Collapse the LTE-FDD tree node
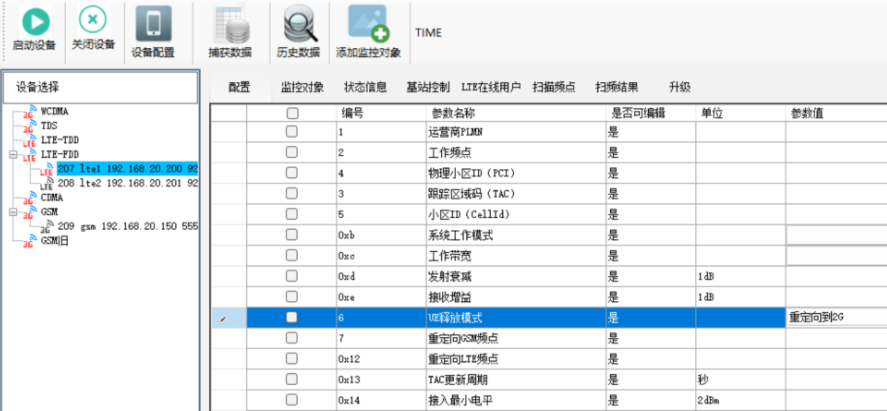 click(x=12, y=156)
